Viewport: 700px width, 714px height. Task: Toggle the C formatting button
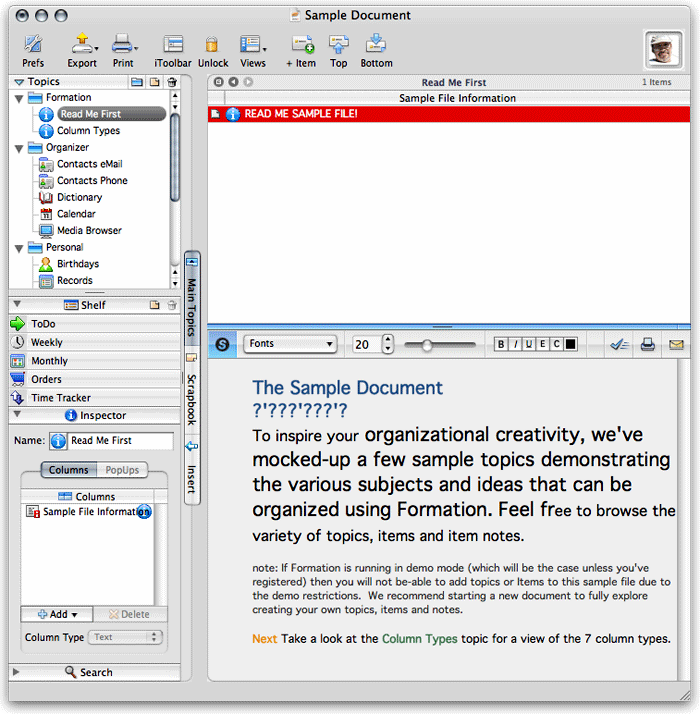pyautogui.click(x=557, y=344)
